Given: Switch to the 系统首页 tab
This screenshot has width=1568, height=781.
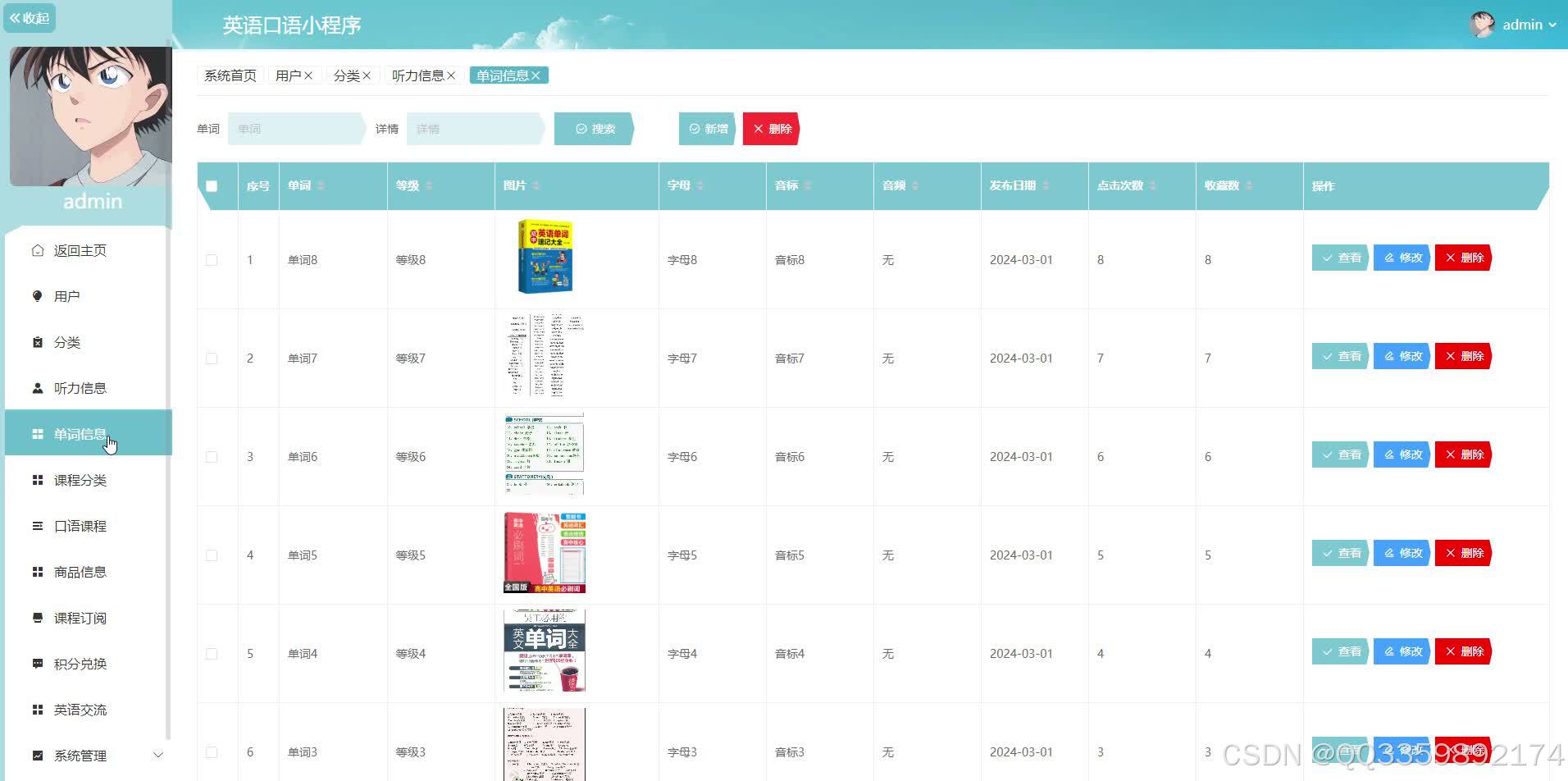Looking at the screenshot, I should point(230,75).
